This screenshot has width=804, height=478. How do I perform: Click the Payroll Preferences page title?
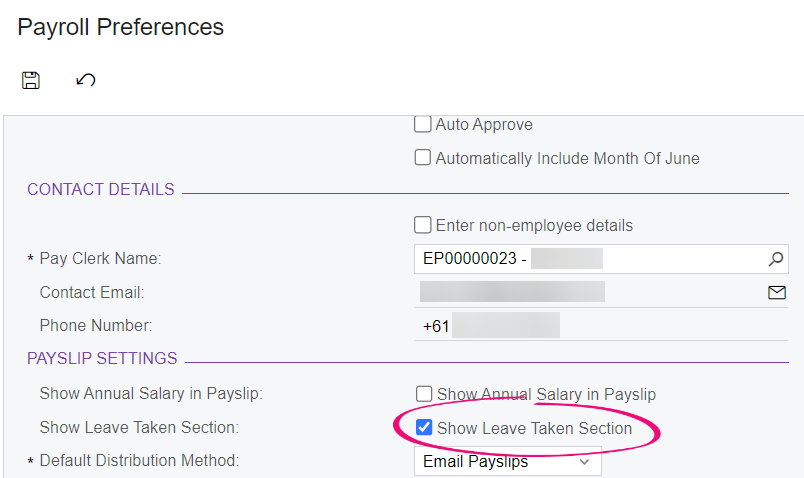(121, 27)
